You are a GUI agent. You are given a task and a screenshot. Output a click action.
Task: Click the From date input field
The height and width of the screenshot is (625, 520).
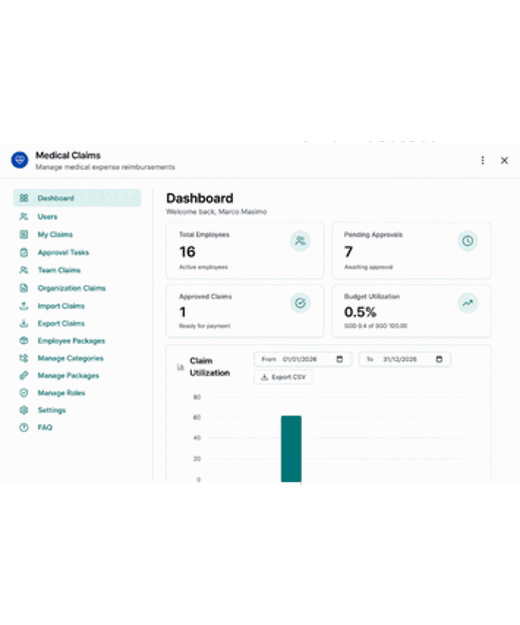[x=303, y=359]
